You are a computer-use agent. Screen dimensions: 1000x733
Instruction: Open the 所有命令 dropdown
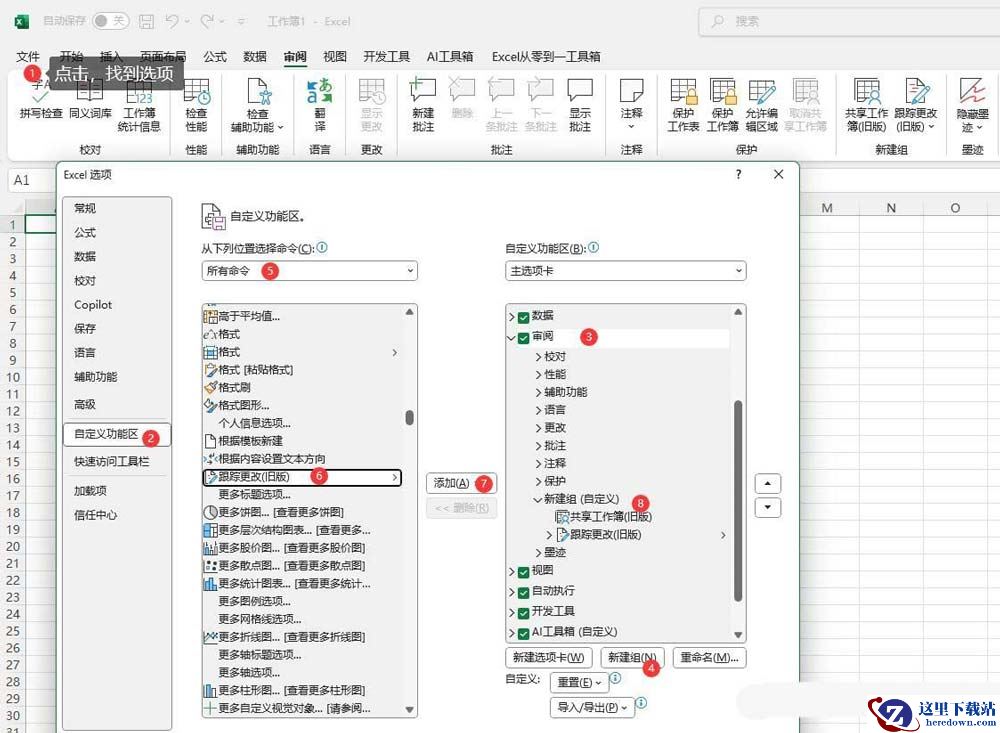point(309,271)
